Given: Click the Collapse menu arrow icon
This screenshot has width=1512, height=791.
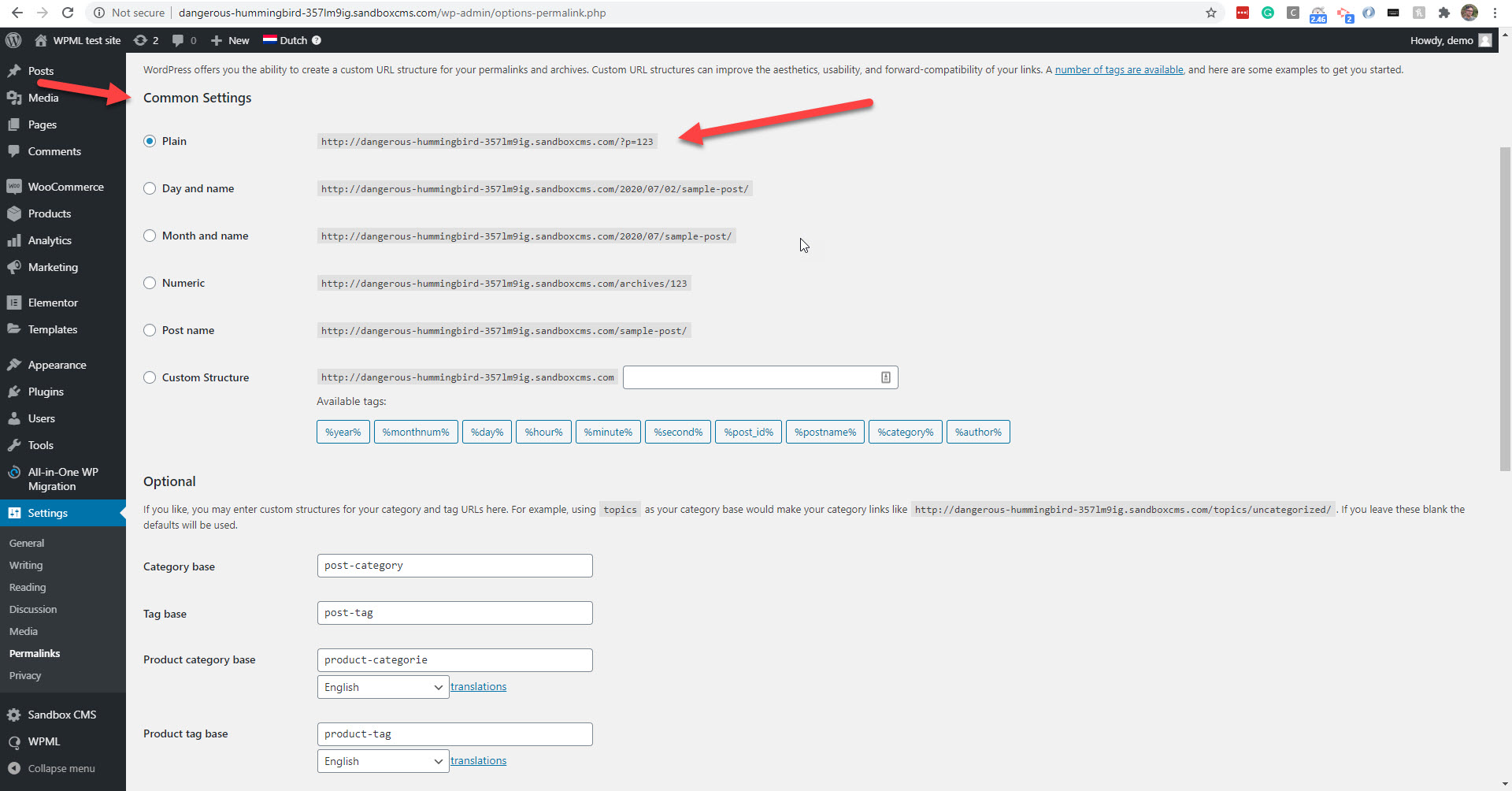Looking at the screenshot, I should [14, 768].
